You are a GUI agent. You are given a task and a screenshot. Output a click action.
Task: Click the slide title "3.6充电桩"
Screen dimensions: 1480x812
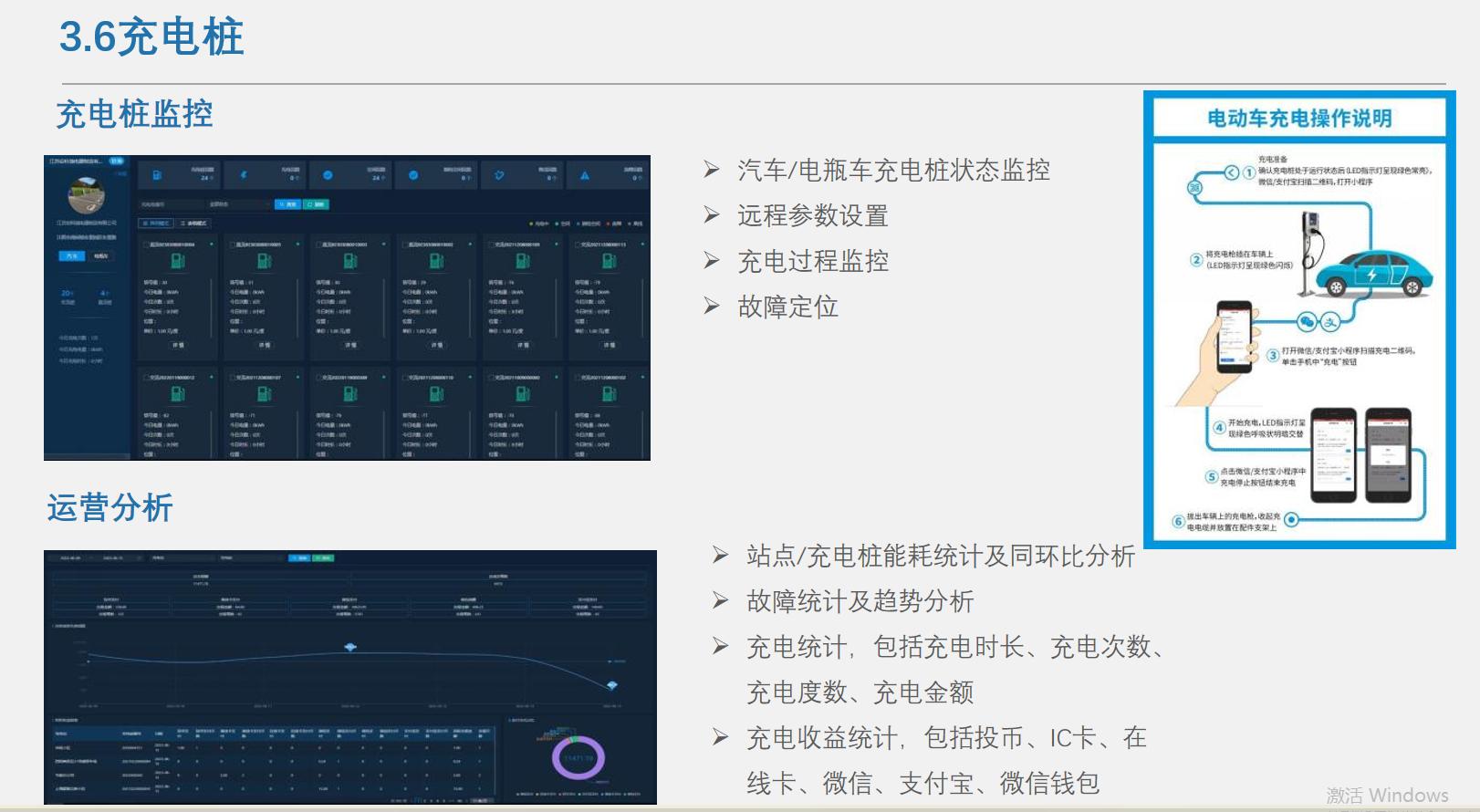click(x=151, y=37)
